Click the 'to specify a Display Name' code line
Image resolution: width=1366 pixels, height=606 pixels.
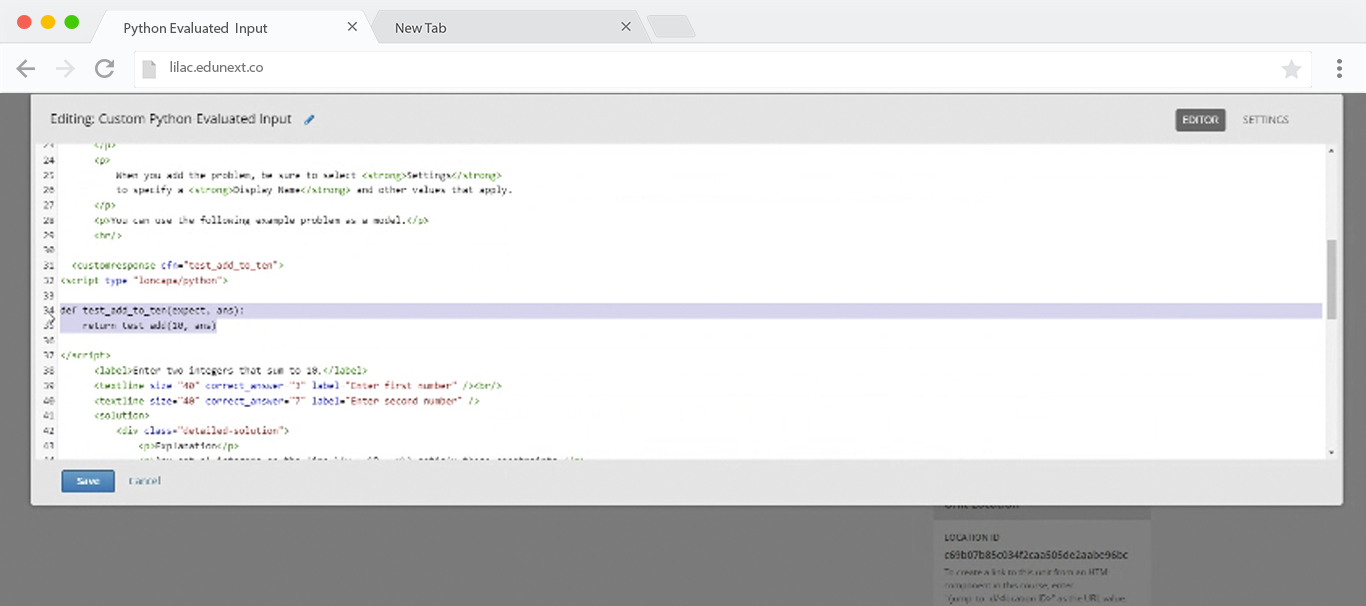314,190
